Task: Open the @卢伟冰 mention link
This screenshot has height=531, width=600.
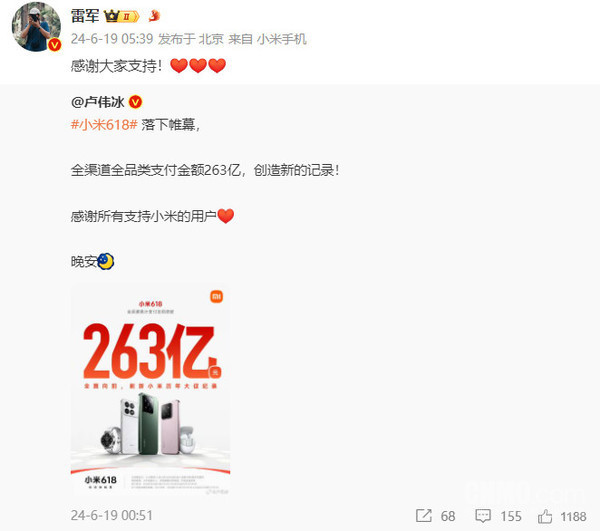Action: pos(98,102)
